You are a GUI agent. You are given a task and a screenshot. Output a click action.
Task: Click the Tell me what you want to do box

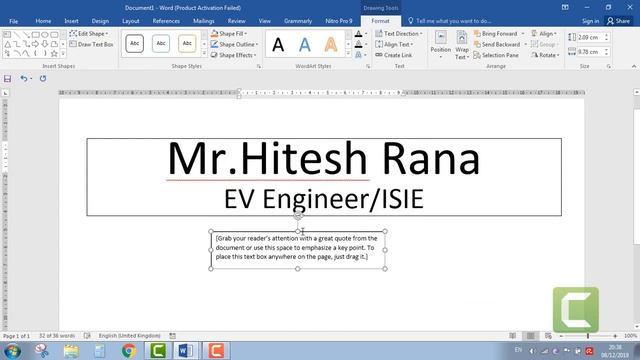(x=449, y=21)
